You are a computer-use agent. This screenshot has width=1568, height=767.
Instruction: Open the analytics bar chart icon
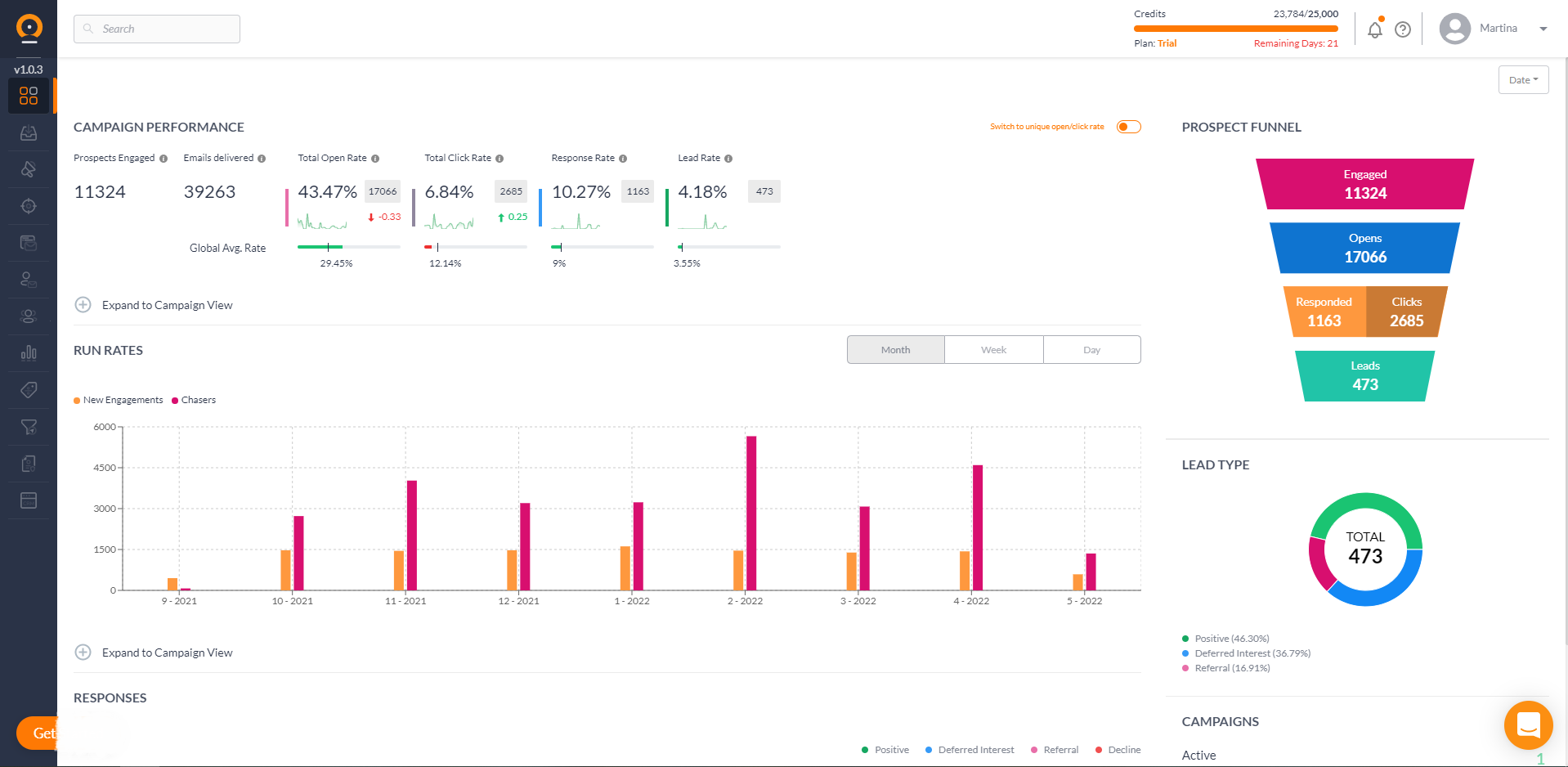29,352
